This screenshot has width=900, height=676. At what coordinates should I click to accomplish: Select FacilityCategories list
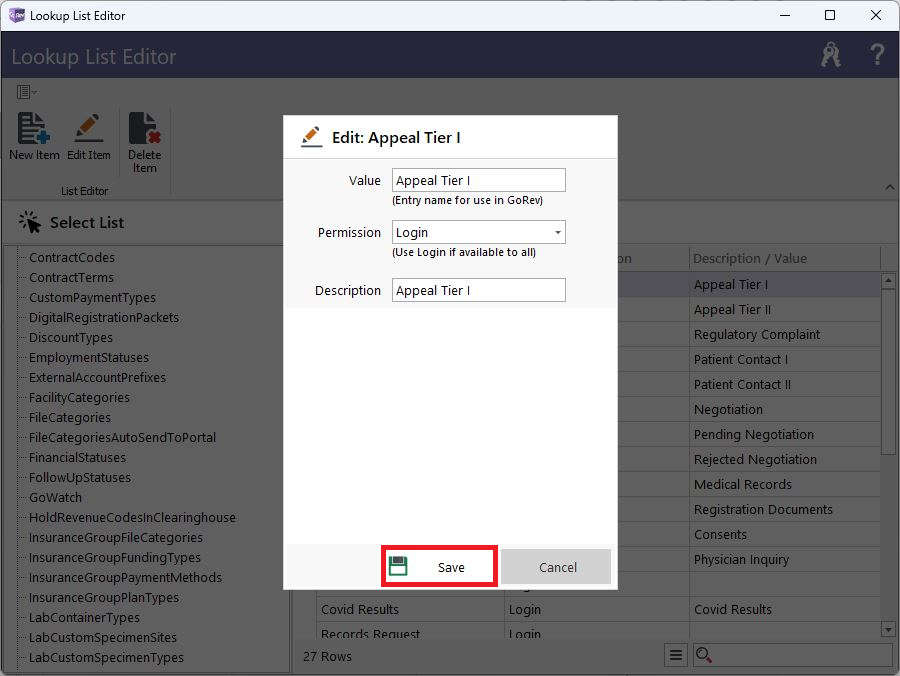coord(79,398)
